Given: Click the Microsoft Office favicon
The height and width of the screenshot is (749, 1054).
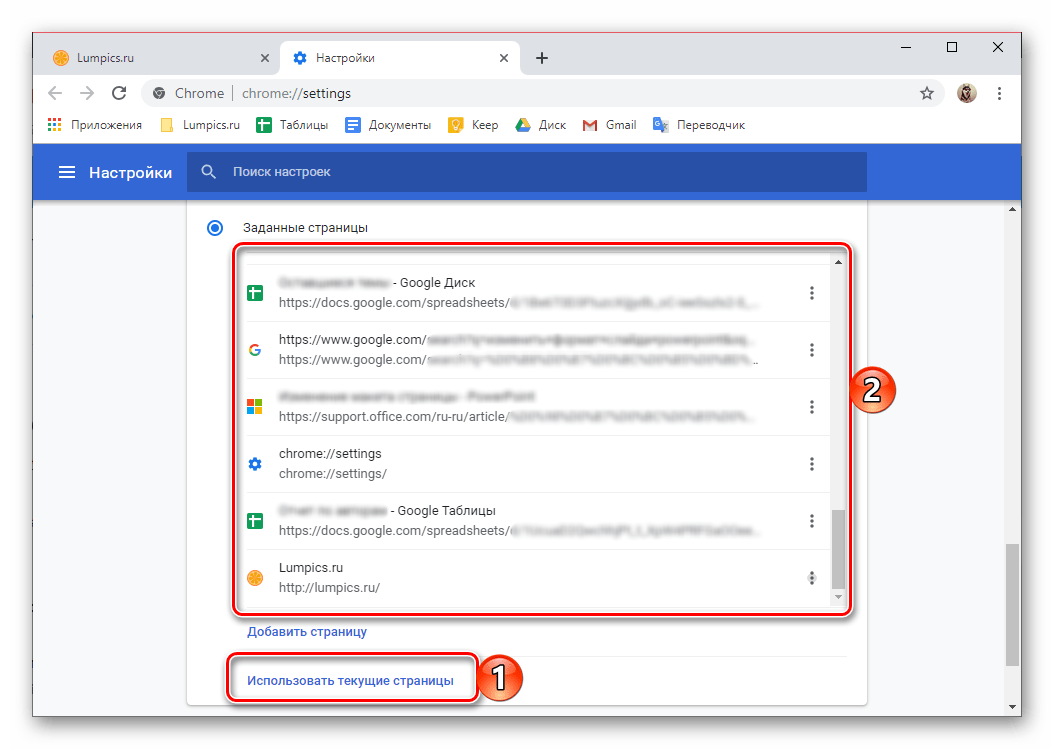Looking at the screenshot, I should pos(255,407).
